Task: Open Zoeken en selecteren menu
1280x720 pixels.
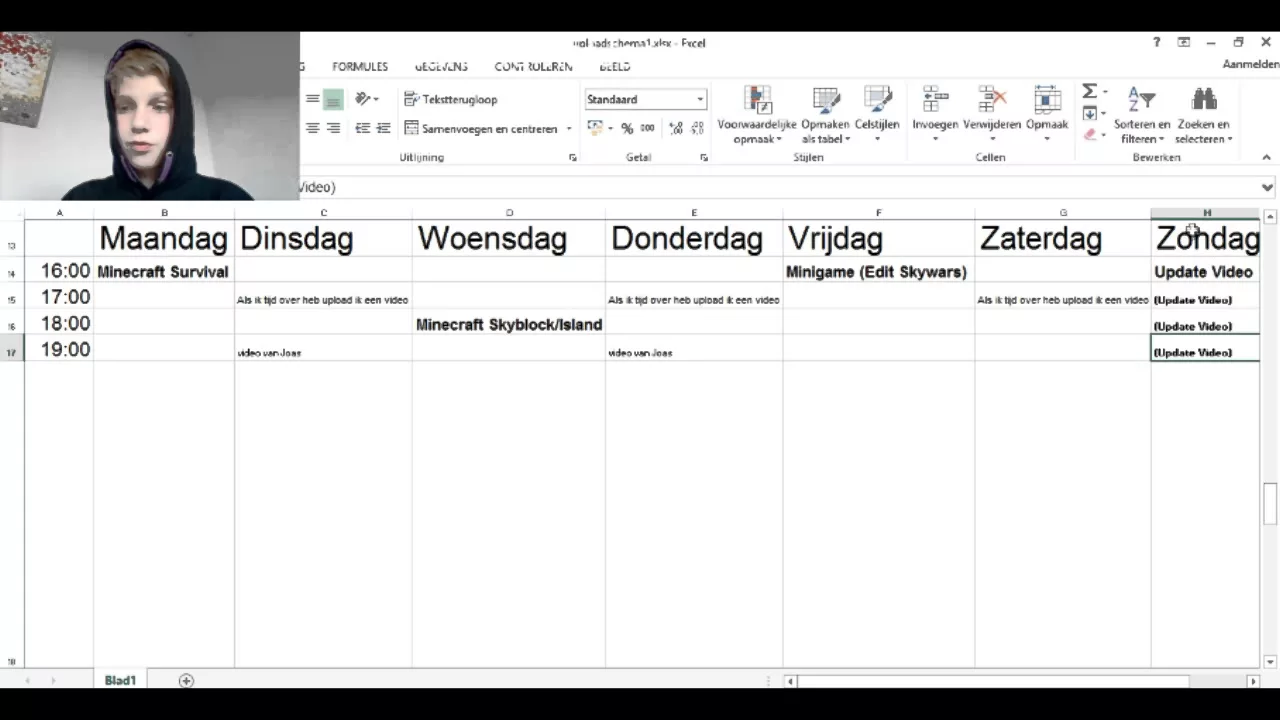Action: click(x=1203, y=114)
